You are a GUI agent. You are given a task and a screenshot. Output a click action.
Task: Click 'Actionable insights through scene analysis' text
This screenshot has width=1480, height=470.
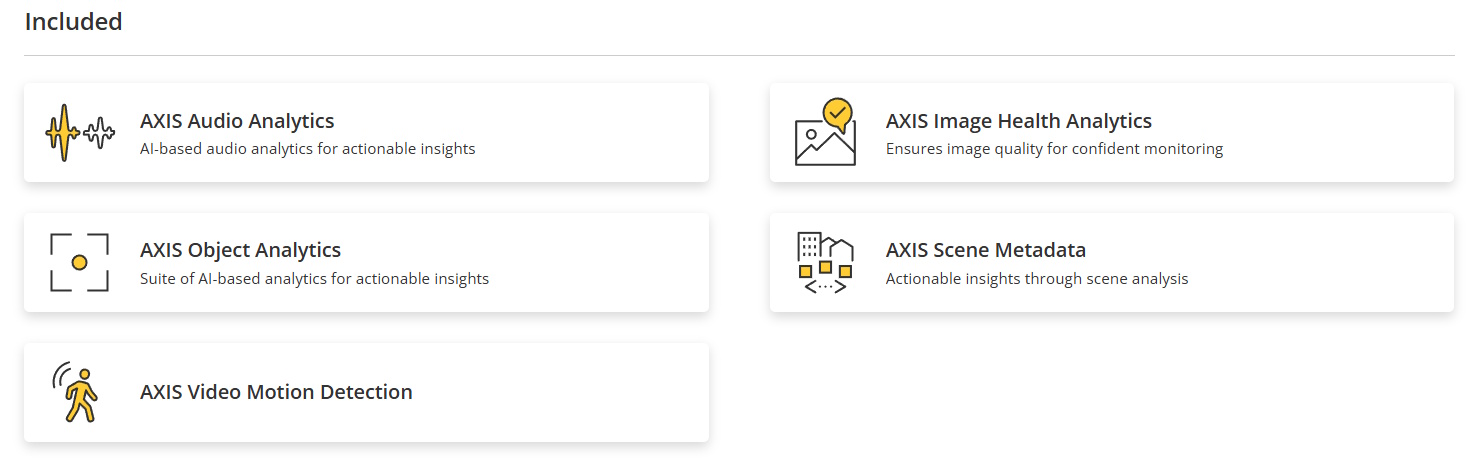1037,279
